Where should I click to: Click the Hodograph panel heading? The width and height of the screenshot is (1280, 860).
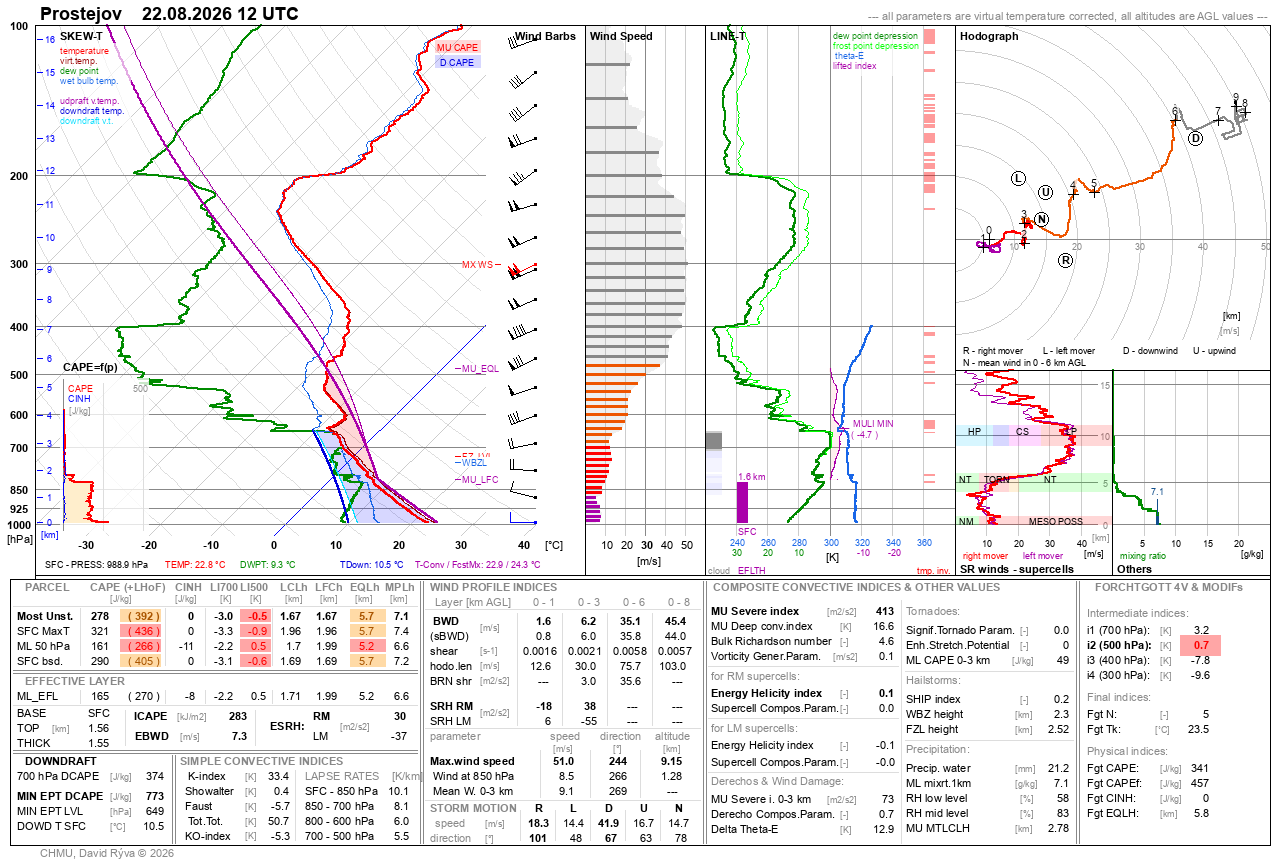tap(989, 37)
